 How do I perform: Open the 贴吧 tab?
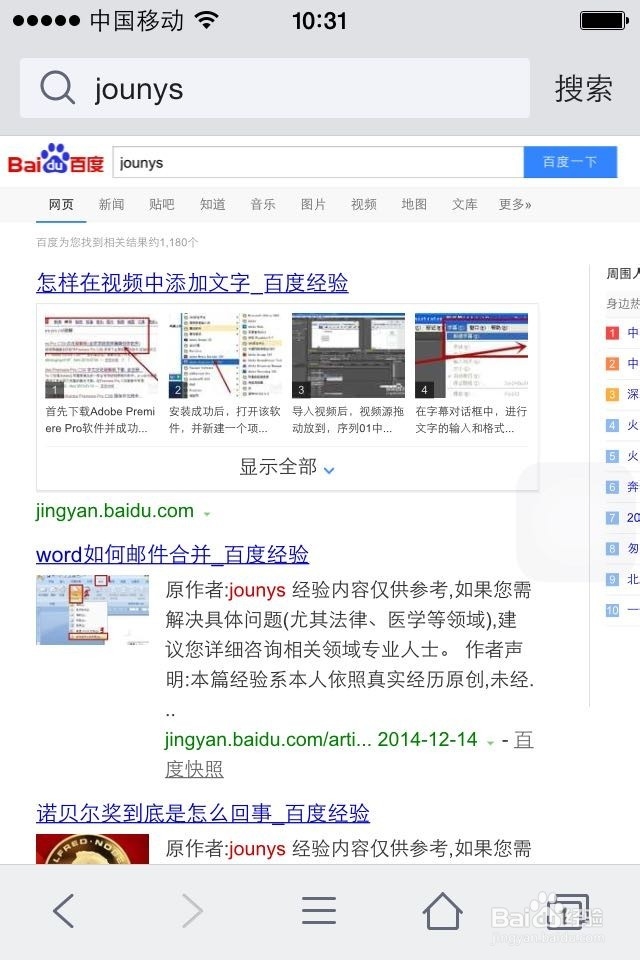point(162,204)
